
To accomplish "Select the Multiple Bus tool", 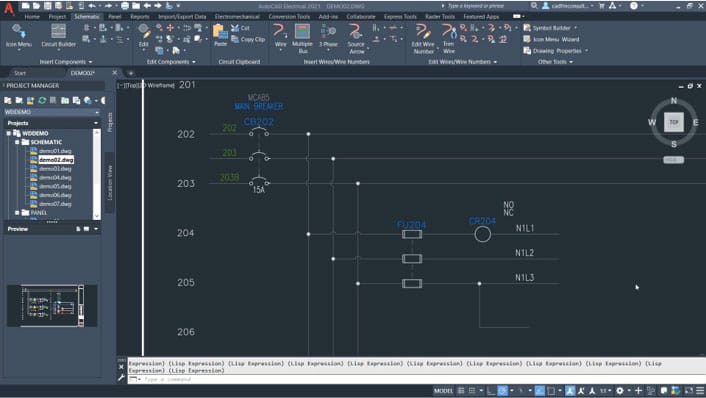I will click(x=302, y=38).
